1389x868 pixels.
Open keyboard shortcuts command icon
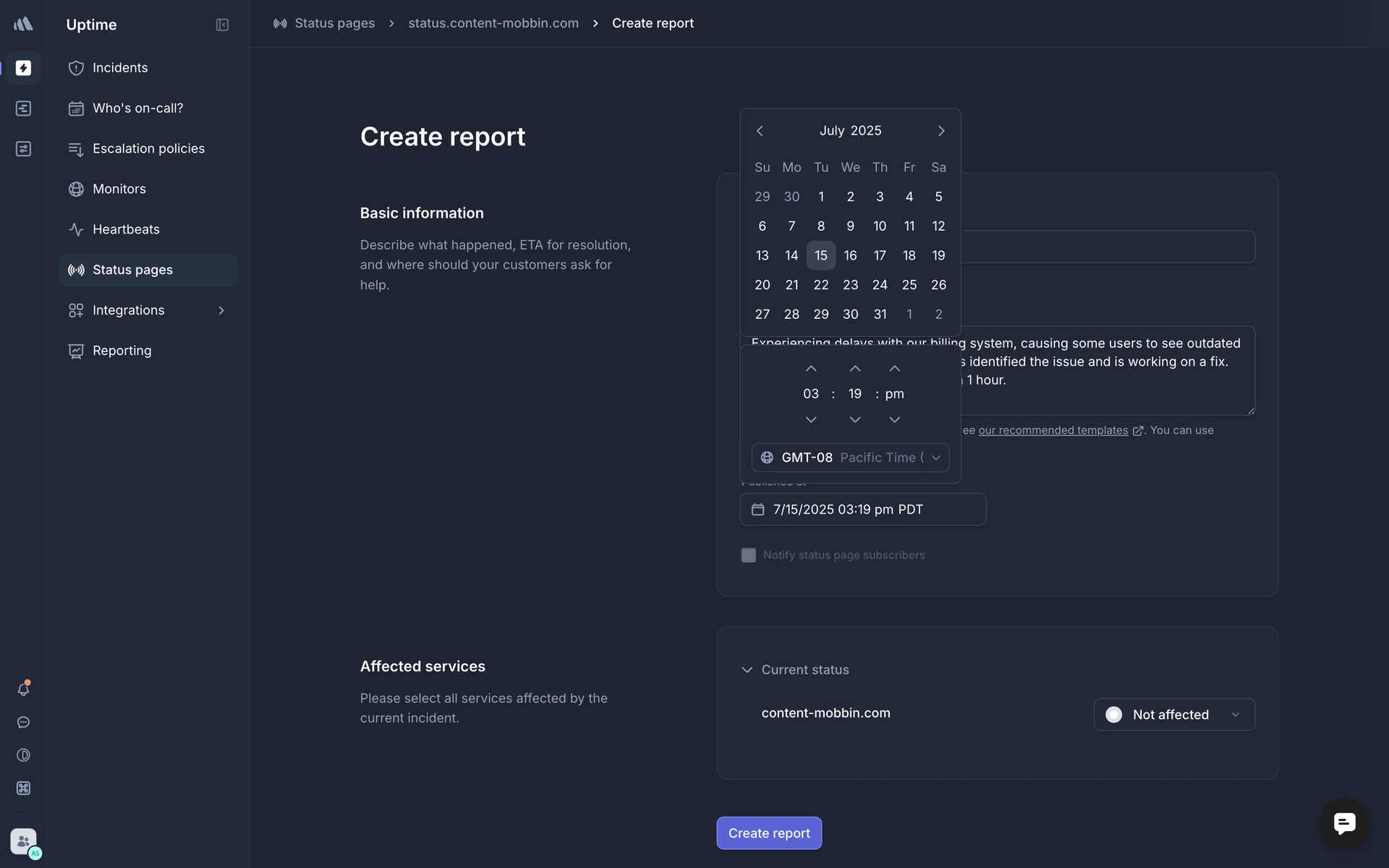pos(23,788)
